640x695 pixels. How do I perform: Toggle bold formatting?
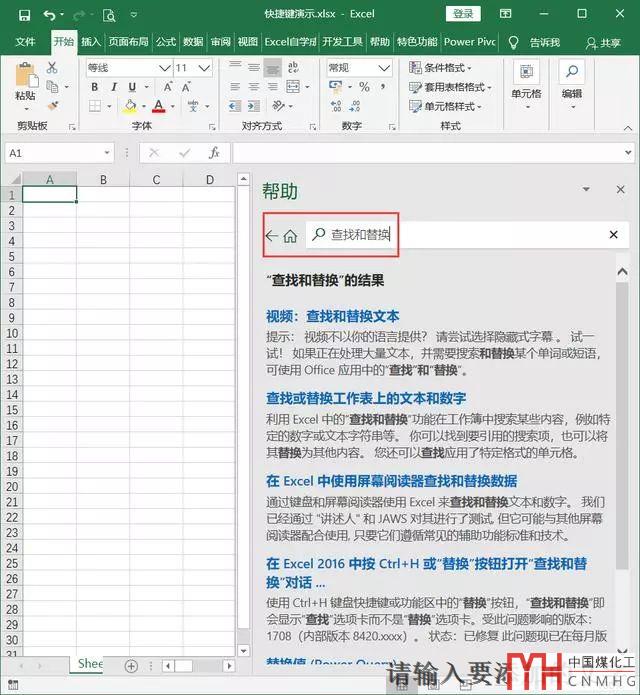point(95,87)
